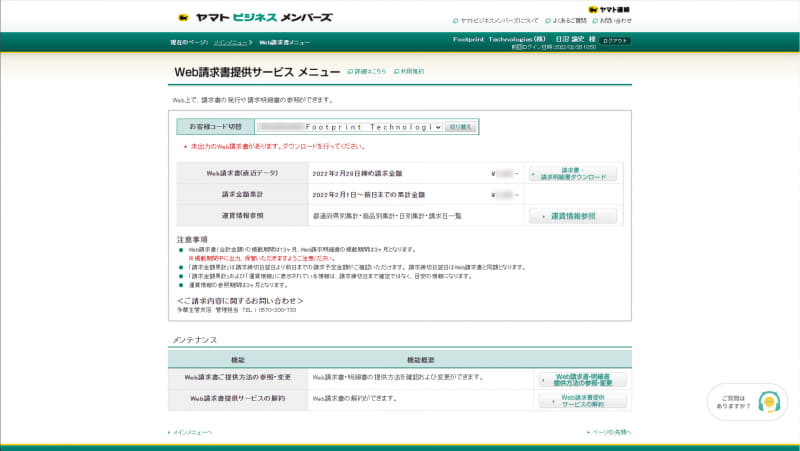Click the Web請求書(直近データ) row label
Image resolution: width=800 pixels, height=451 pixels.
(x=242, y=173)
